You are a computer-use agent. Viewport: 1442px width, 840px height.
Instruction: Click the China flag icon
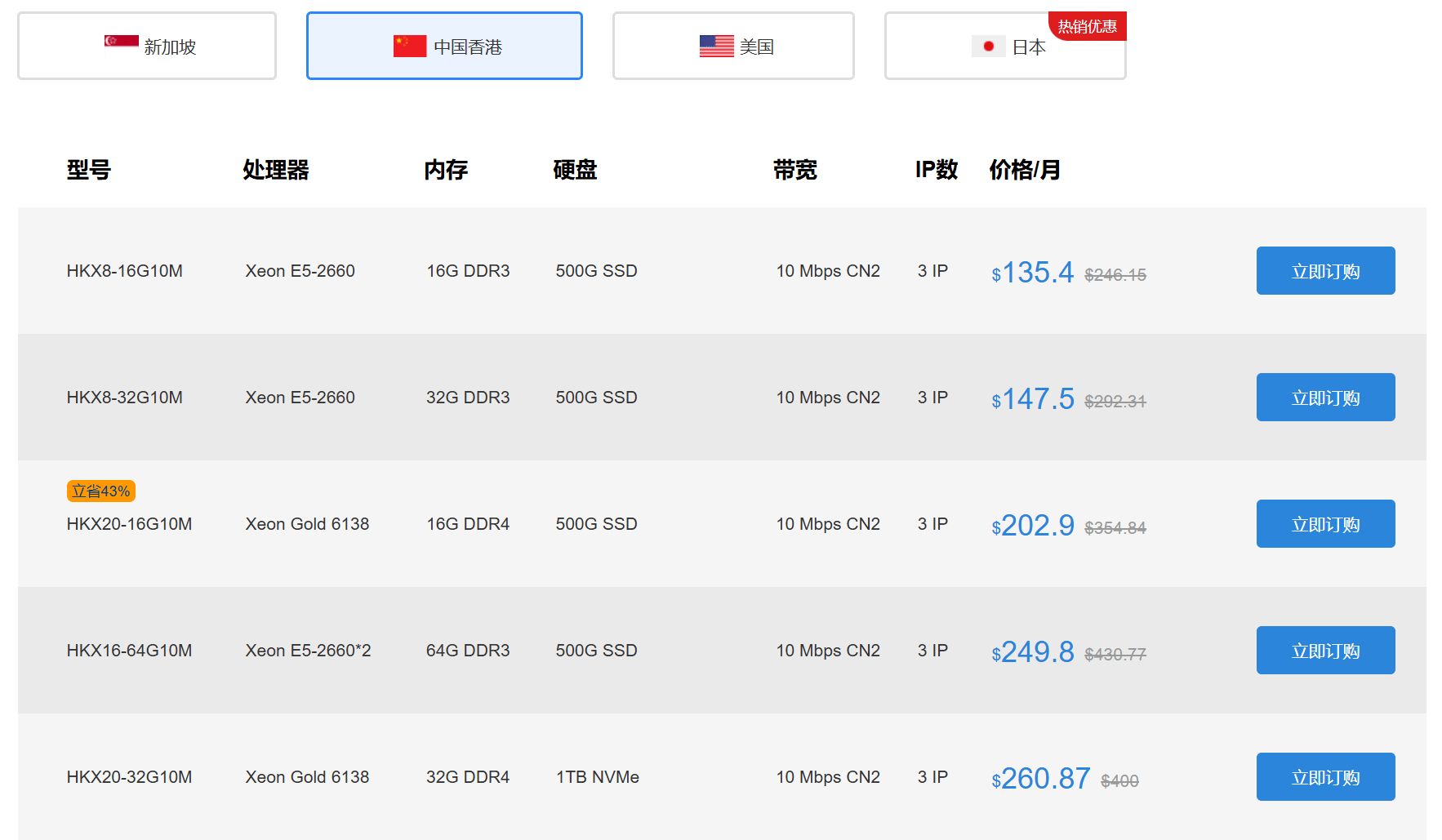point(409,47)
